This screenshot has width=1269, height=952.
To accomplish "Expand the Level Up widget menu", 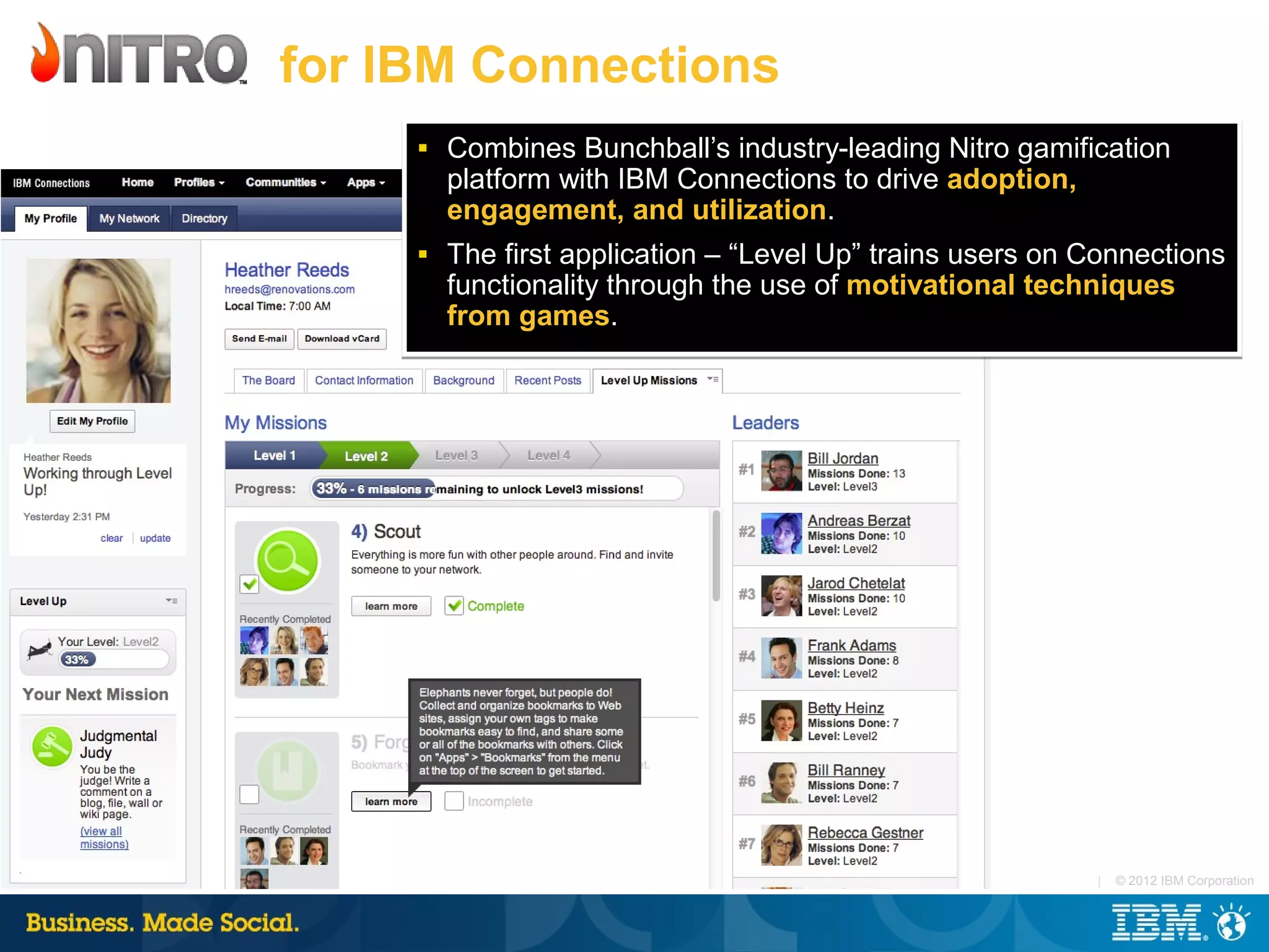I will click(x=172, y=601).
